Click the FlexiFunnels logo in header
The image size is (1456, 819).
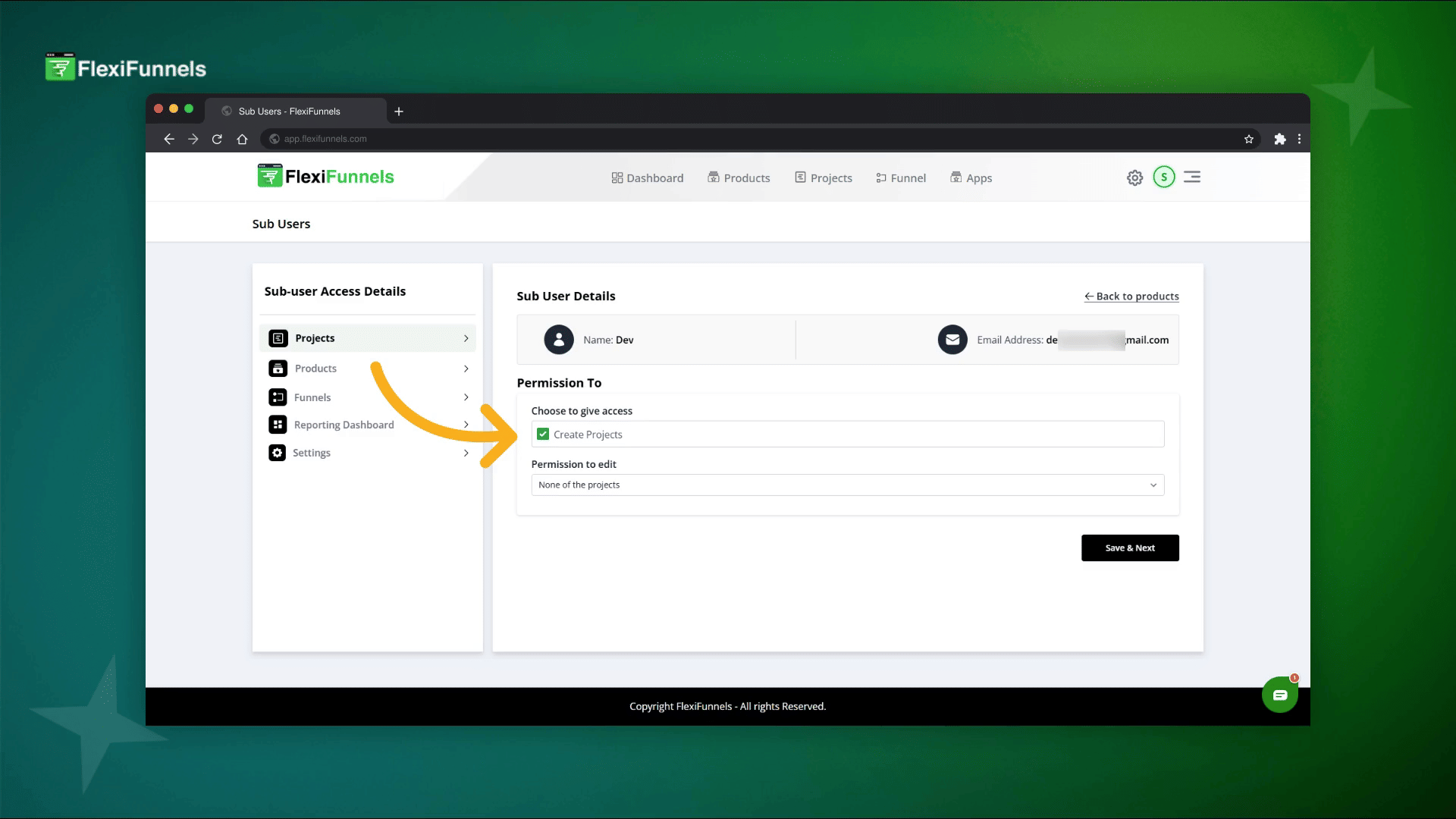pos(325,177)
